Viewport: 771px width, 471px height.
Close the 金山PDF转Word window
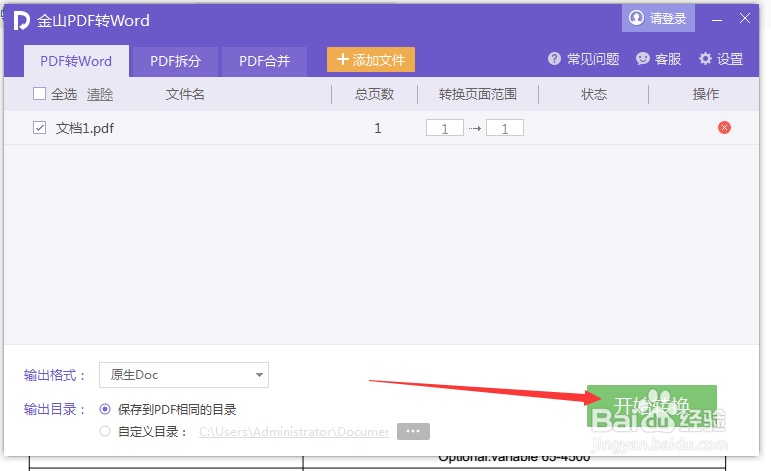[744, 19]
